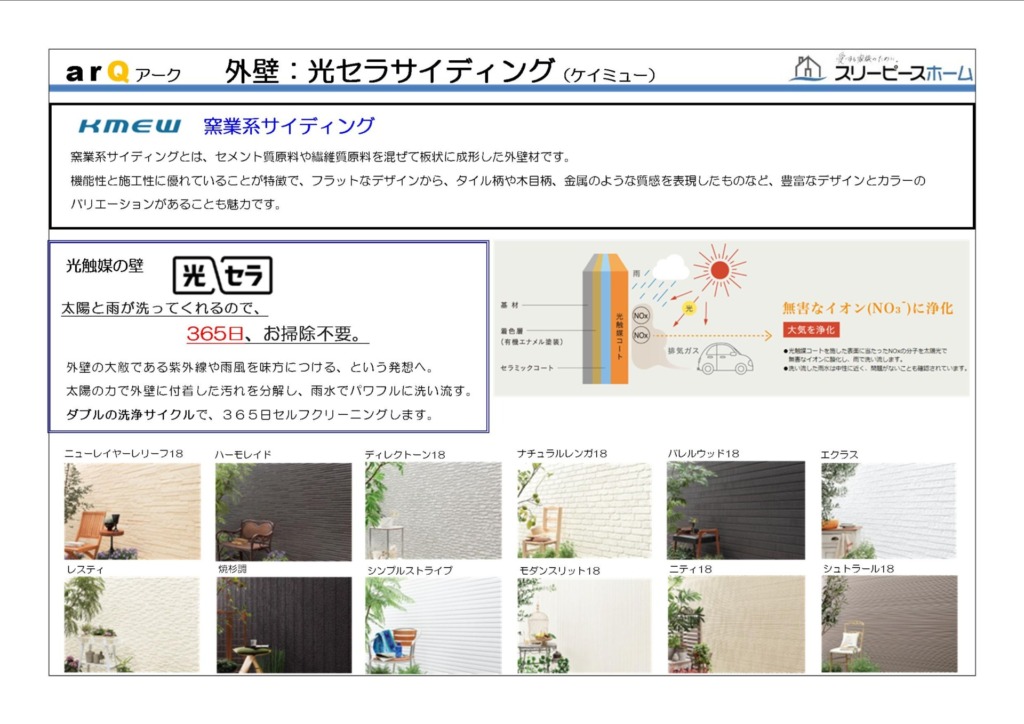The width and height of the screenshot is (1024, 724).
Task: Click the 大気を浄化 red label
Action: (x=810, y=330)
